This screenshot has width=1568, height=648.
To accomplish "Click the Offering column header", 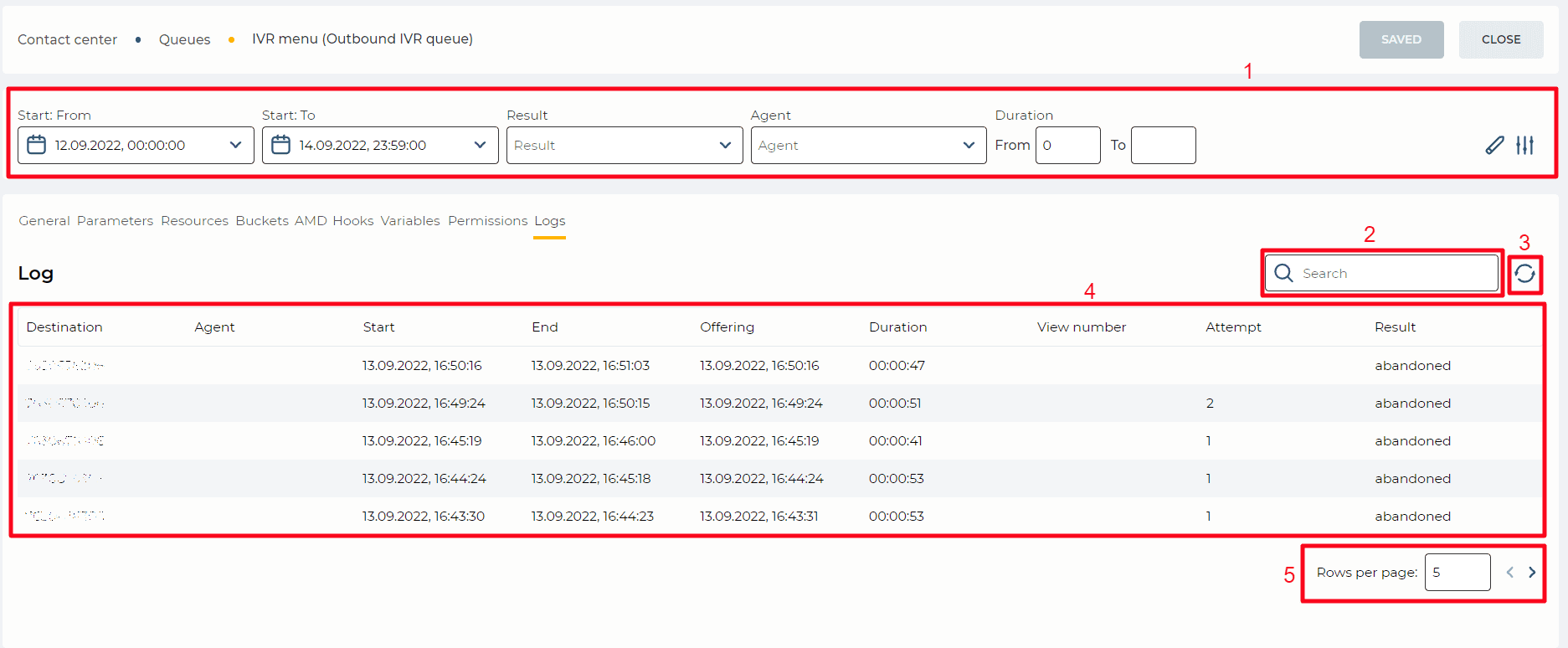I will (727, 327).
